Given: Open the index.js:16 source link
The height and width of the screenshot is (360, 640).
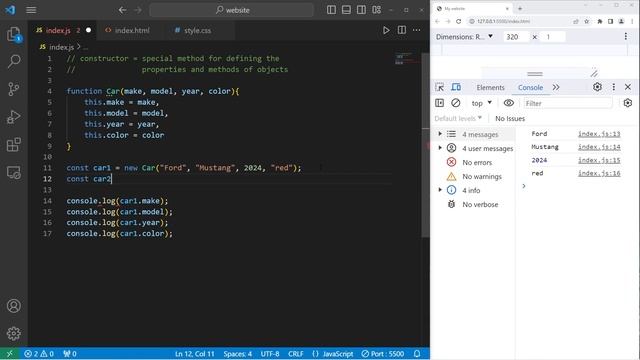Looking at the screenshot, I should coord(599,173).
